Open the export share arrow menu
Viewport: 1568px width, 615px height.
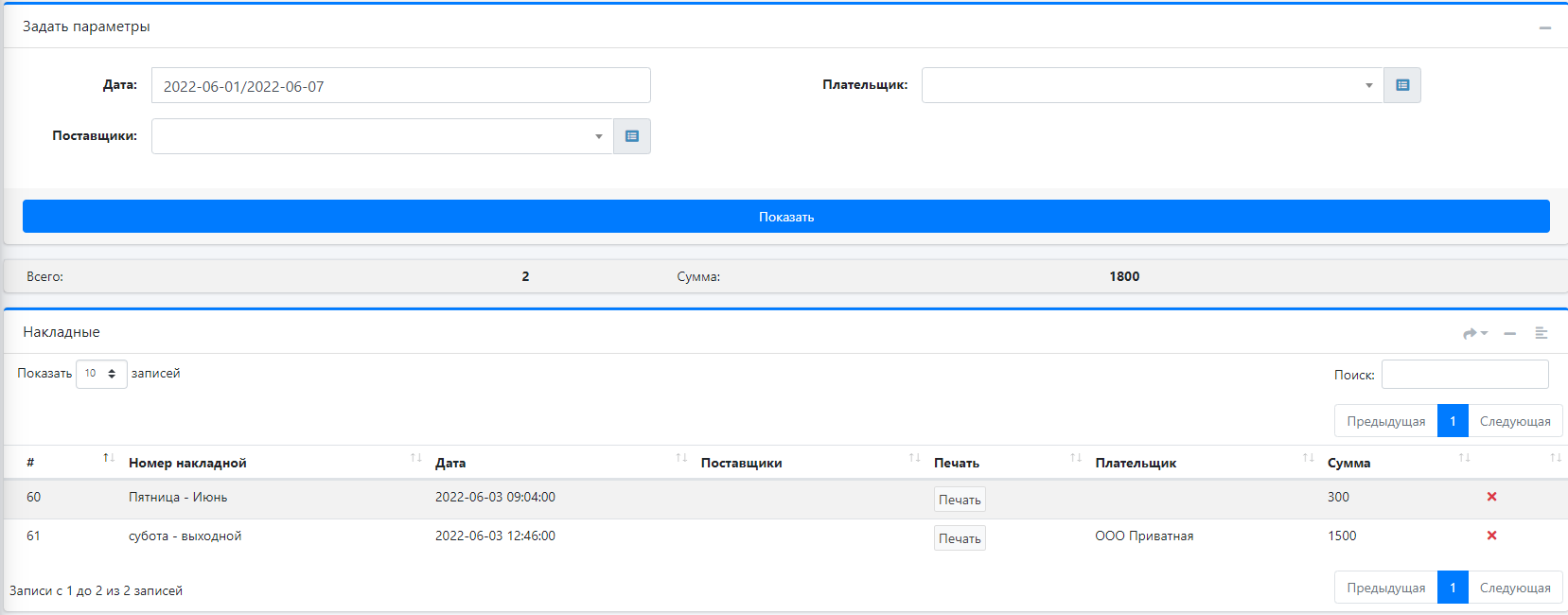point(1474,333)
